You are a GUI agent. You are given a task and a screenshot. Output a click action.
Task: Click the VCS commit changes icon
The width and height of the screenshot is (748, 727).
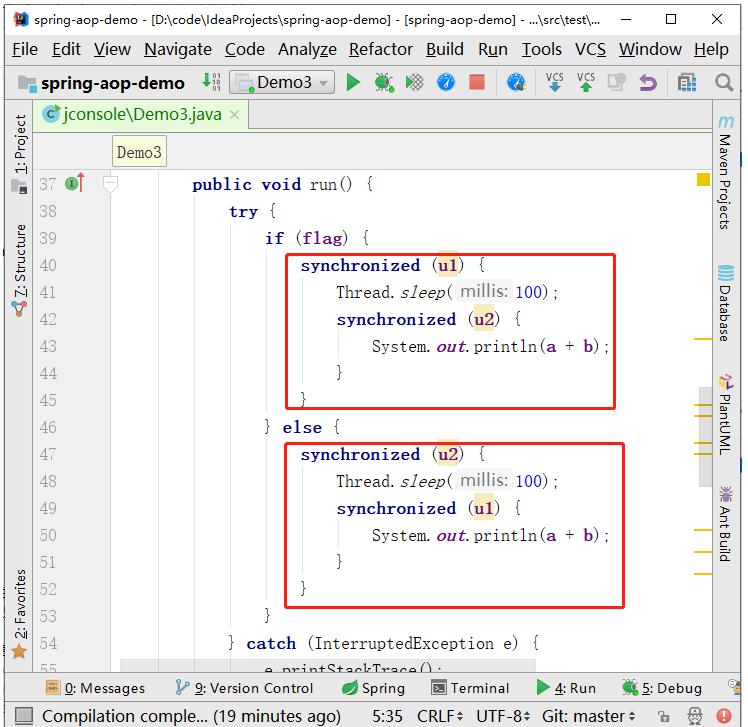click(x=586, y=83)
